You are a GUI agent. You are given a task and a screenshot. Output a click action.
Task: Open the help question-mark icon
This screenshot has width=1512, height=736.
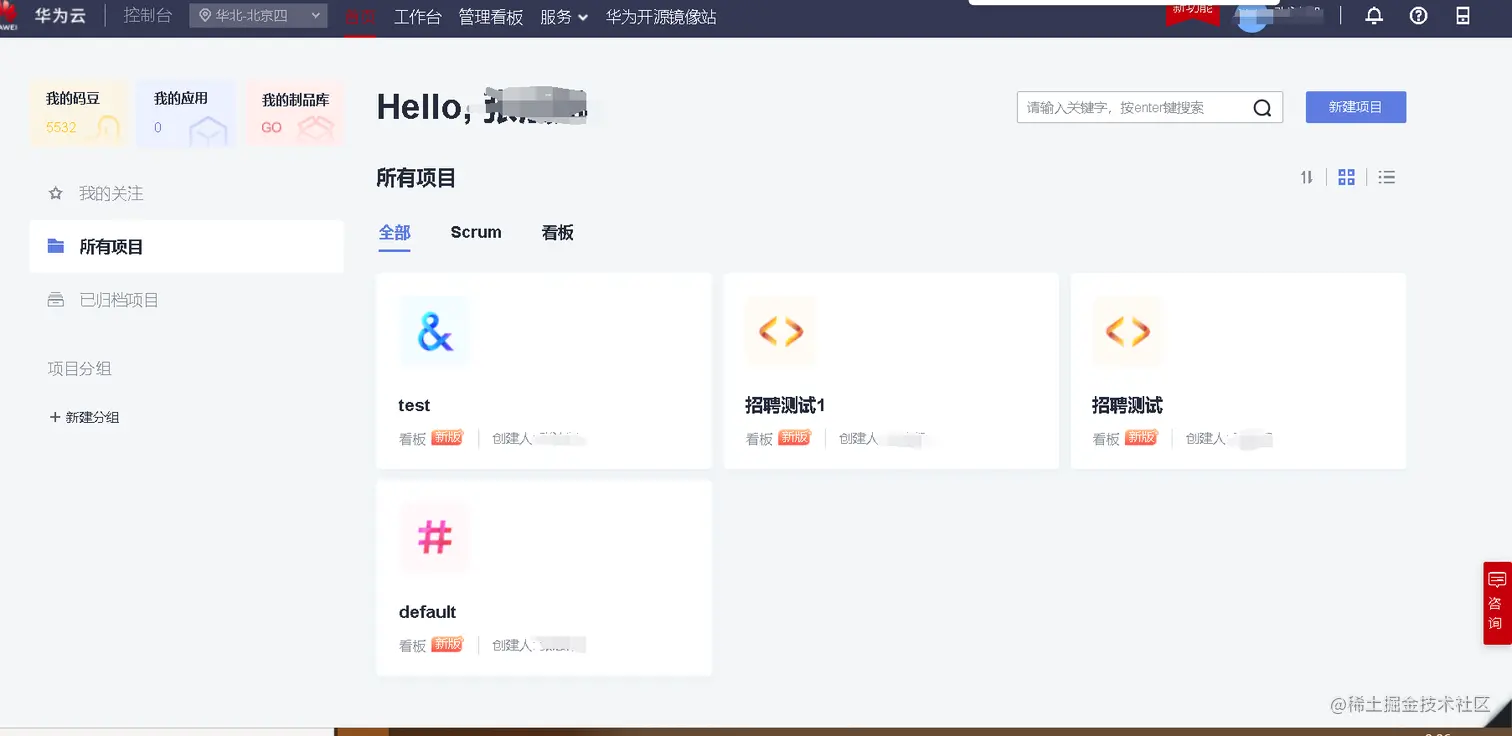click(x=1418, y=16)
